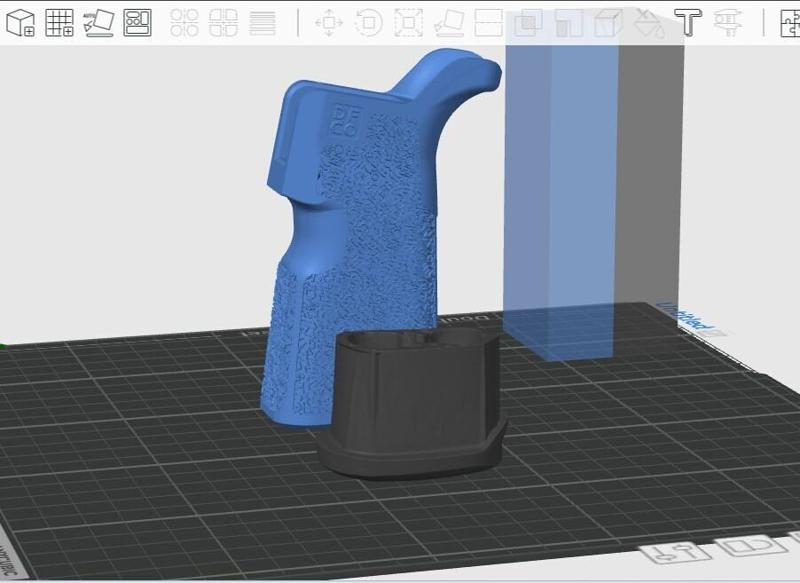
Task: Select the Scale tool
Action: pyautogui.click(x=409, y=23)
